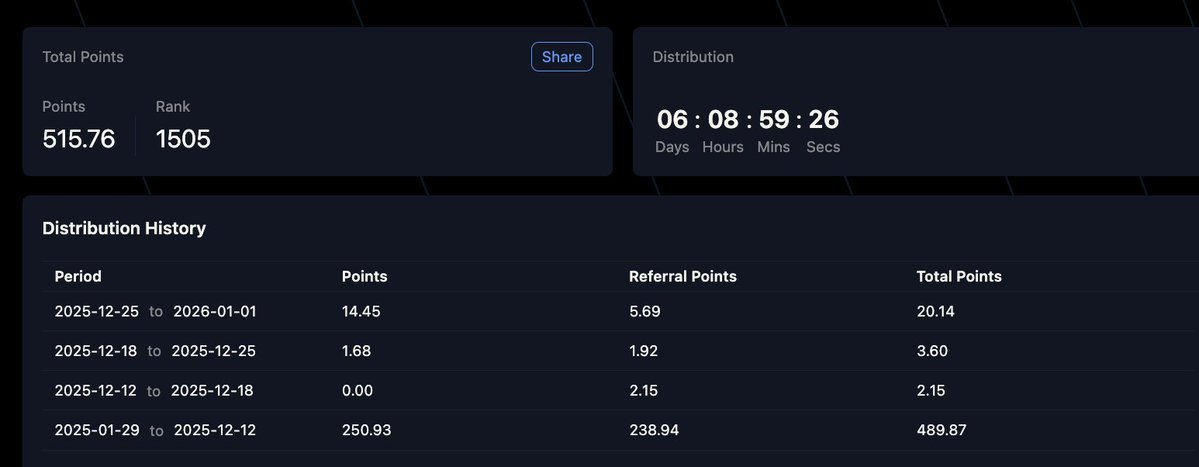Click the Points column header in the table
This screenshot has width=1199, height=467.
[x=364, y=276]
